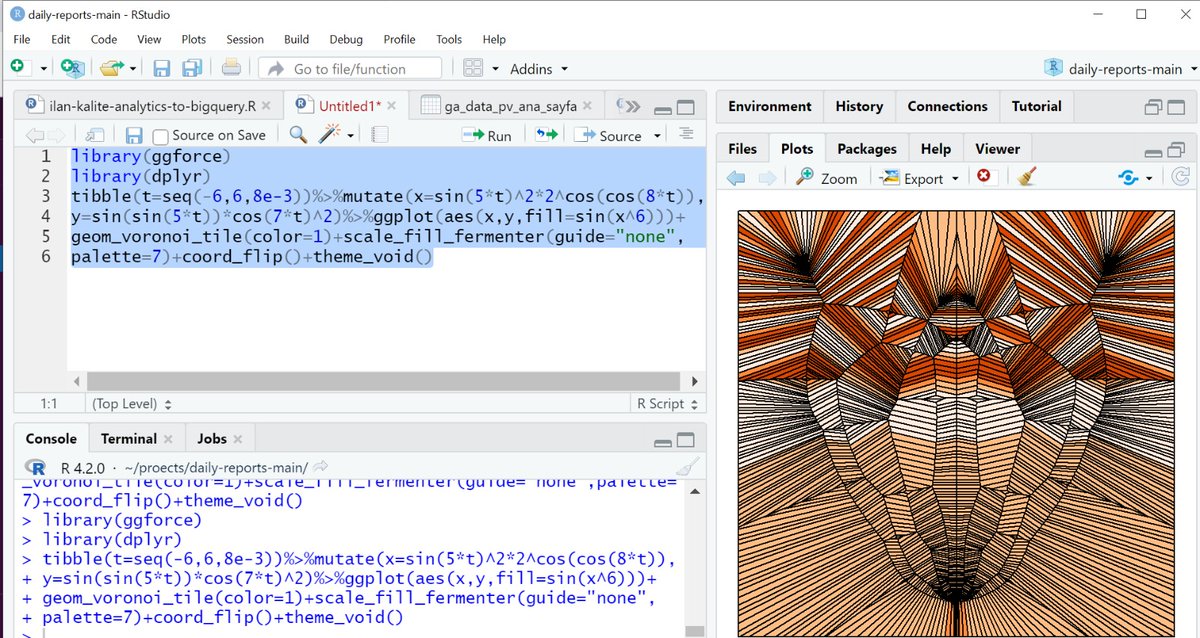
Task: Open the workspace panes layout icon
Action: pyautogui.click(x=473, y=68)
